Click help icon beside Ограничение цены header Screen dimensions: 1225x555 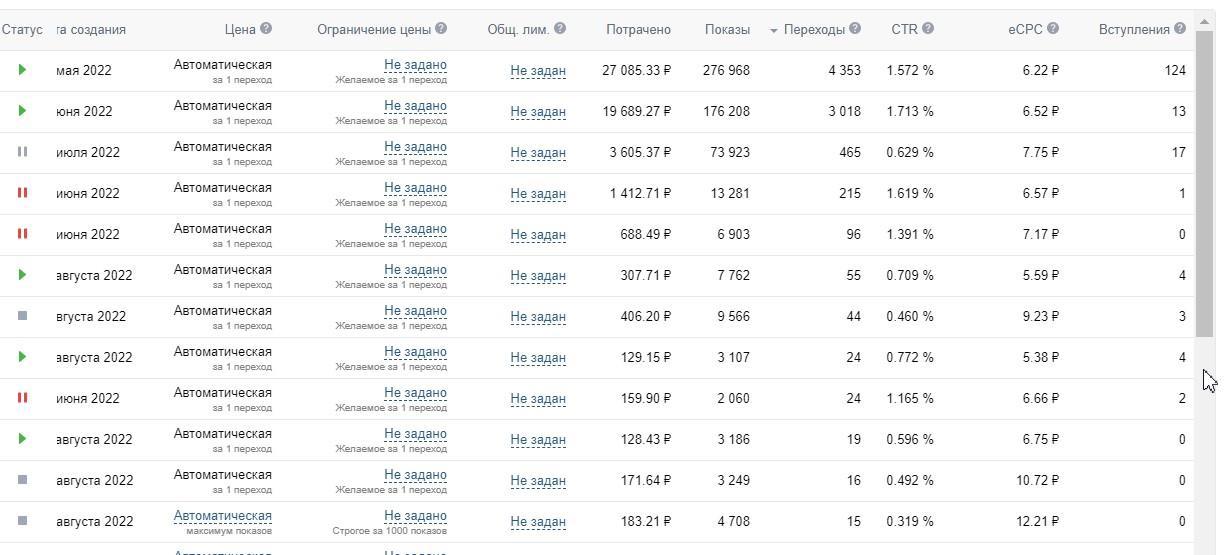[x=441, y=29]
